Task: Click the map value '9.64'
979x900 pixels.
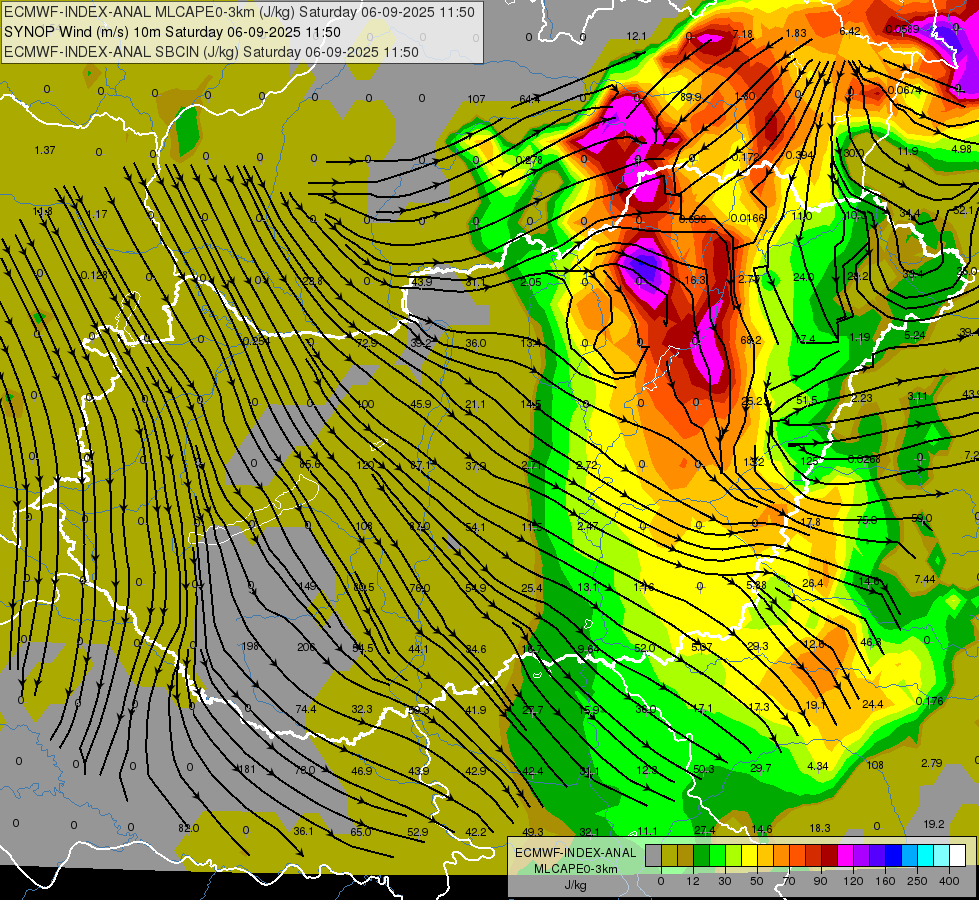Action: (588, 649)
